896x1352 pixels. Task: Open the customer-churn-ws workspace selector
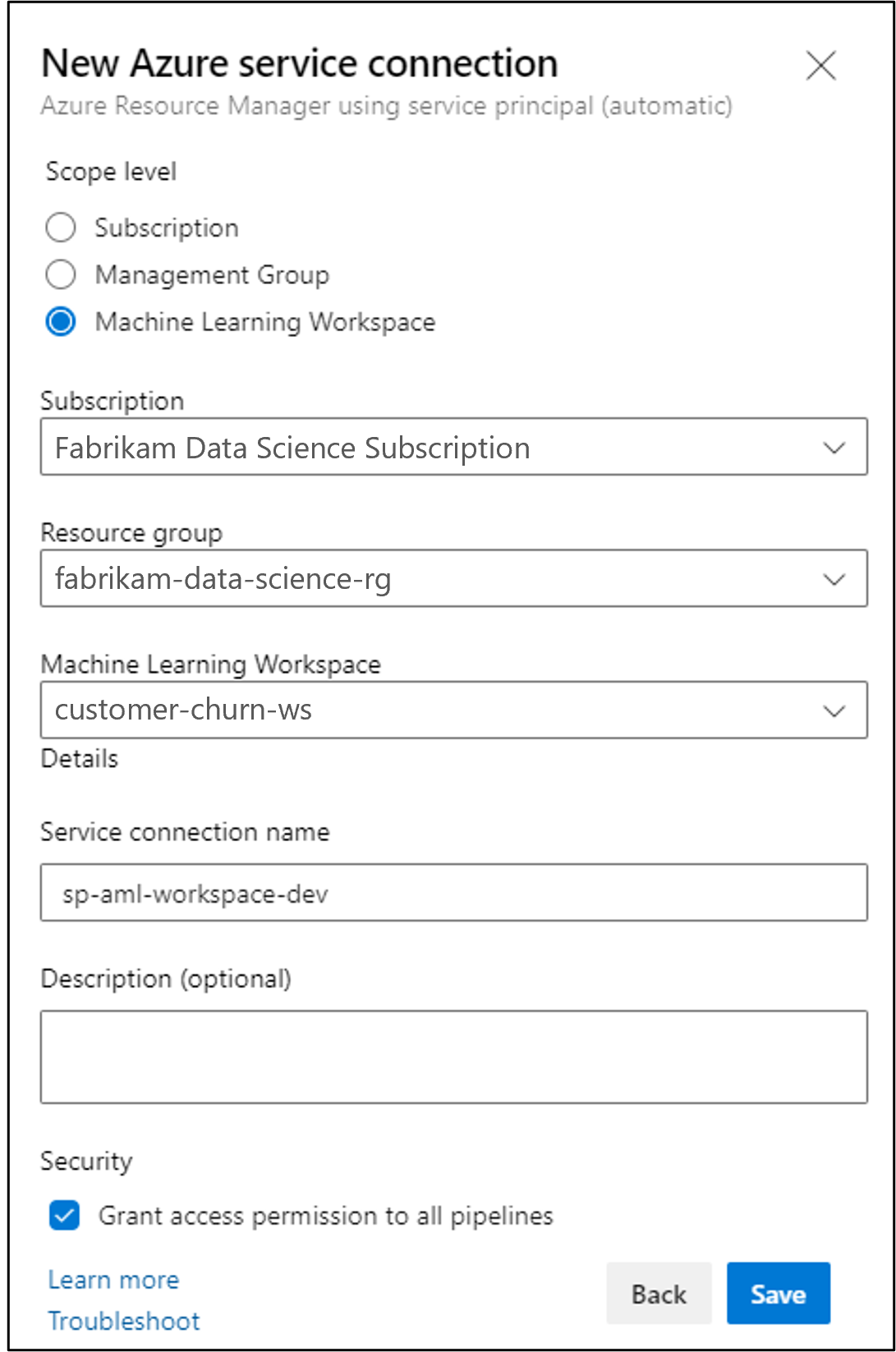[452, 710]
